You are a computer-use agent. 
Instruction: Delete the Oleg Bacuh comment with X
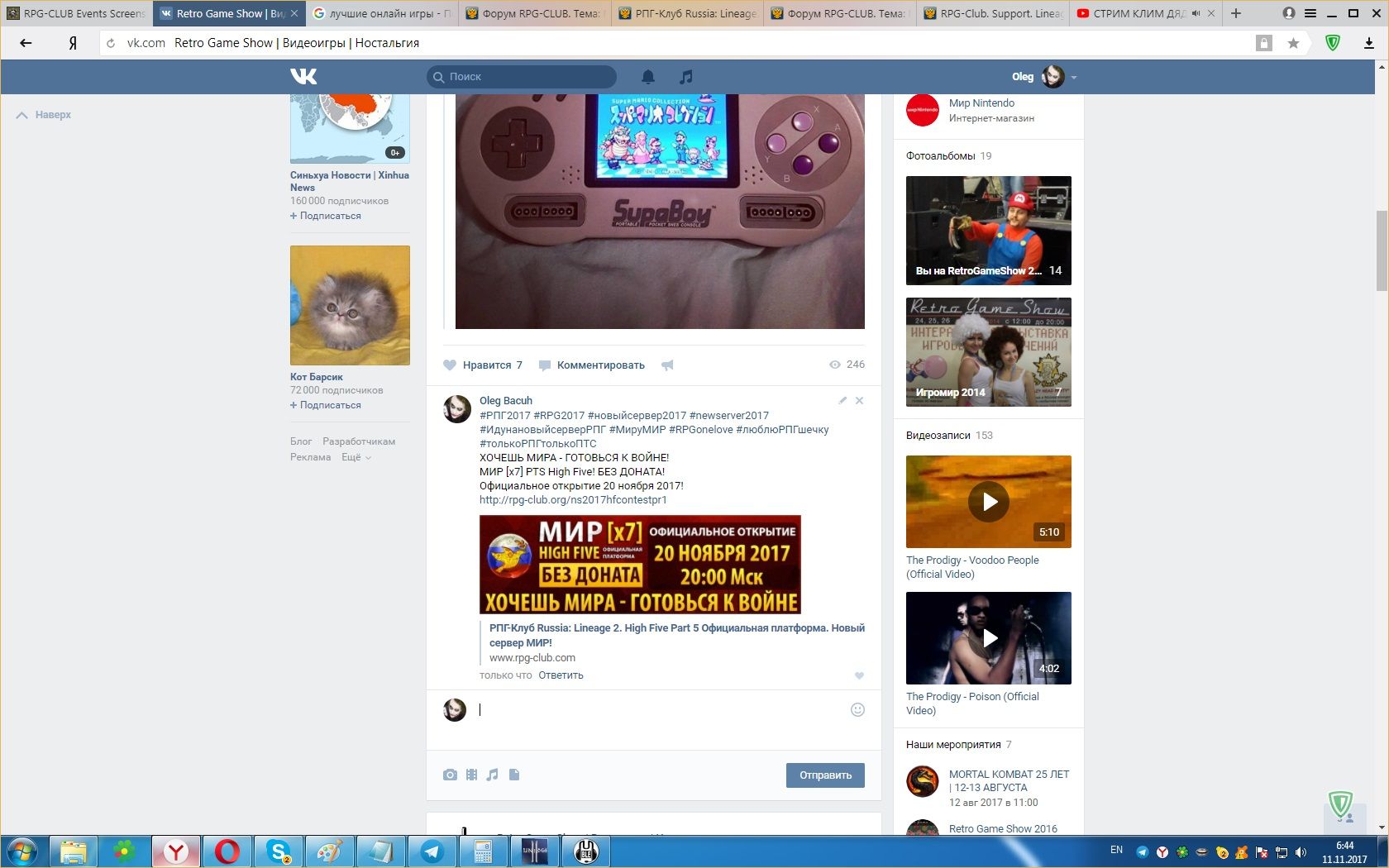860,400
